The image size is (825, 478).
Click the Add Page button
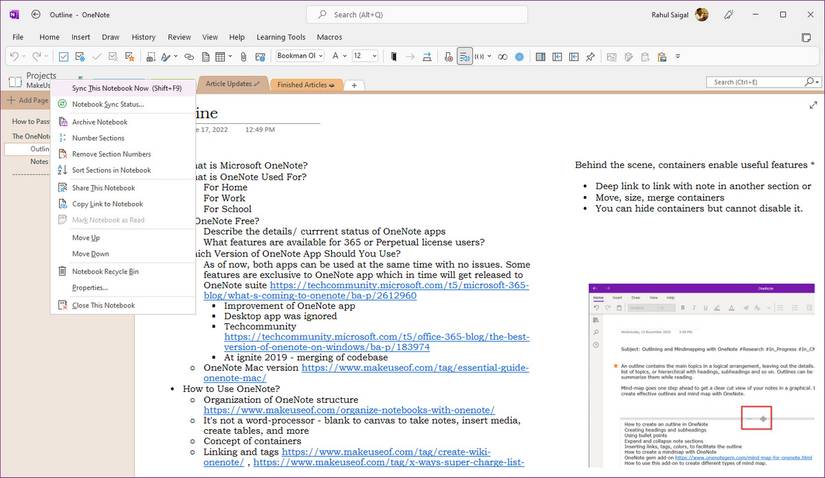click(x=27, y=100)
